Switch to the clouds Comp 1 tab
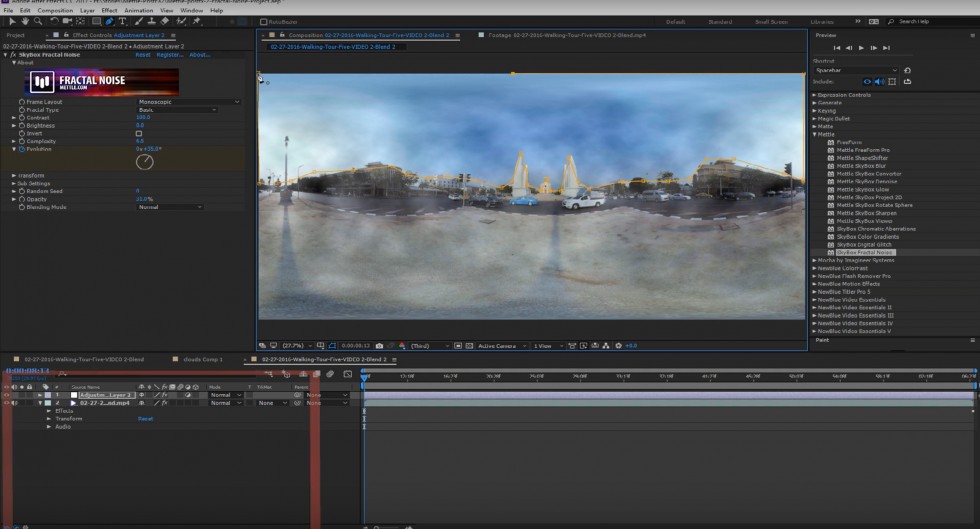Viewport: 980px width, 529px height. pyautogui.click(x=203, y=359)
